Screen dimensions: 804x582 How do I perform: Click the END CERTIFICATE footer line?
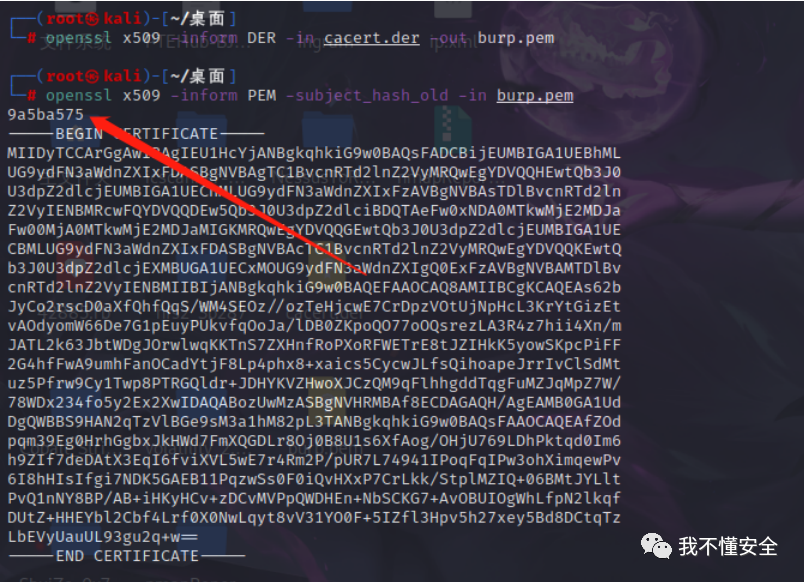point(127,556)
